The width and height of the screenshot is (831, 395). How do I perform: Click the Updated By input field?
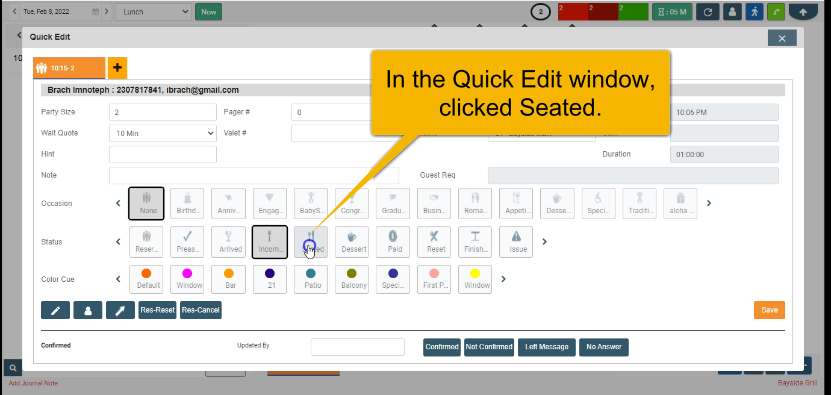358,347
